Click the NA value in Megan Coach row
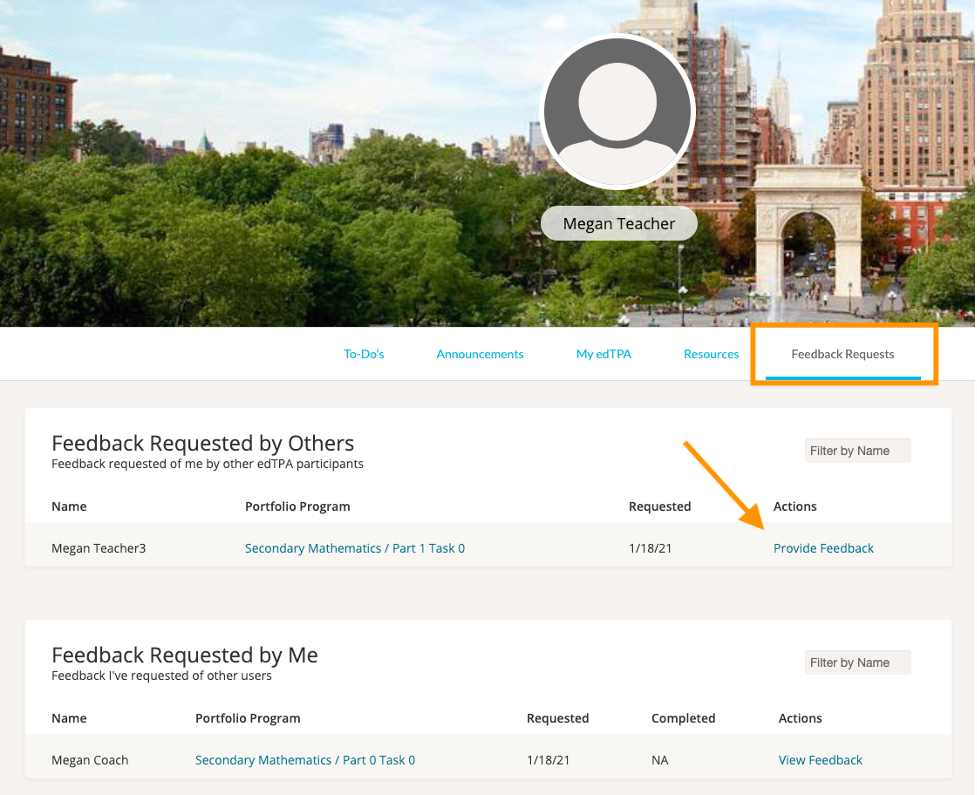 click(x=659, y=760)
